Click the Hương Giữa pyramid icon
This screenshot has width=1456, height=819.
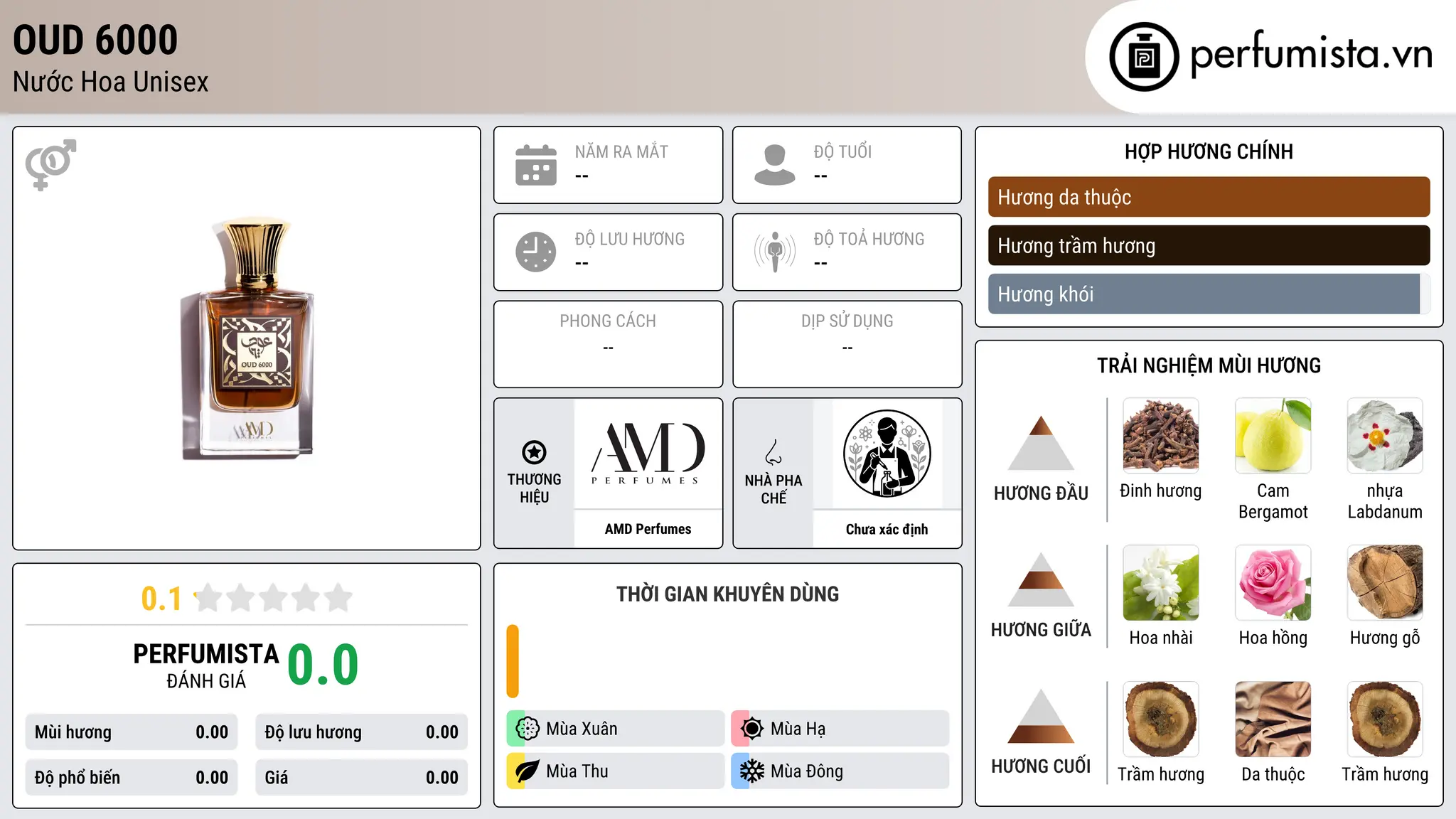1041,579
